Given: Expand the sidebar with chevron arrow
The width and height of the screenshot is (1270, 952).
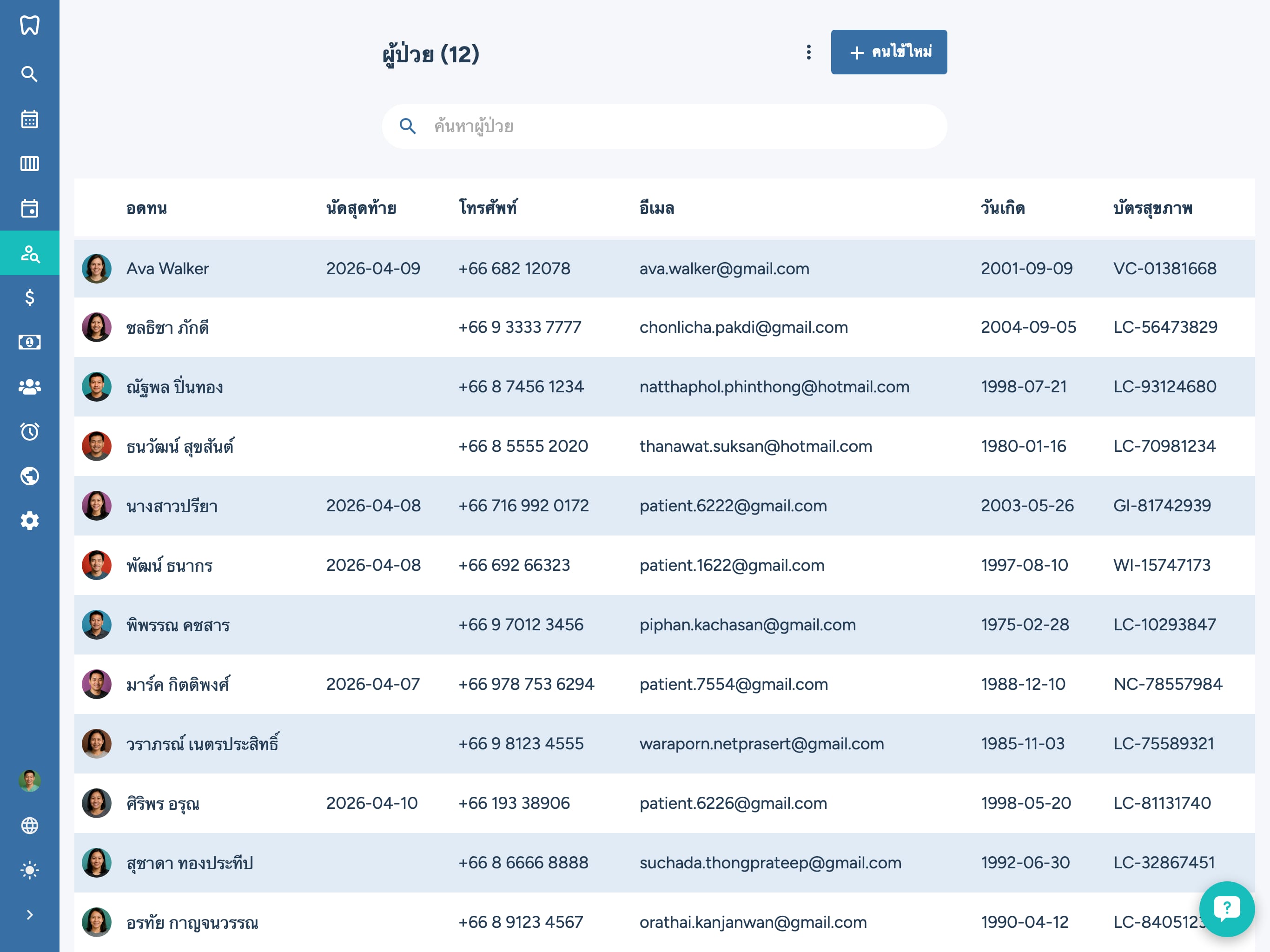Looking at the screenshot, I should [x=29, y=915].
